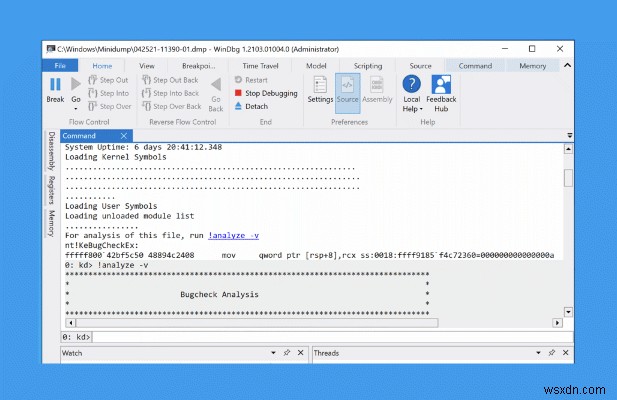This screenshot has width=617, height=400.
Task: Click Step Into Back
Action: point(171,93)
